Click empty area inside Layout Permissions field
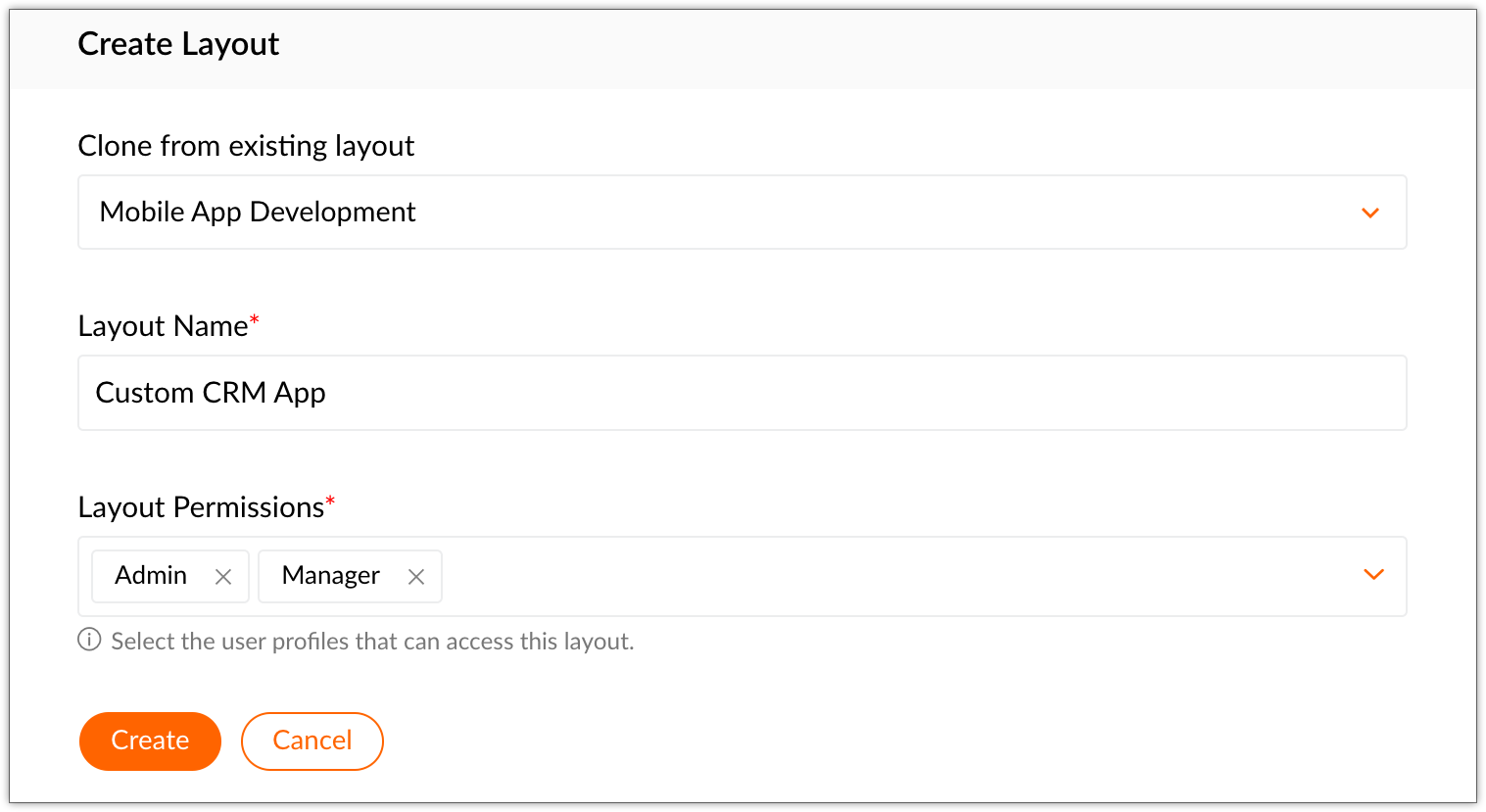The image size is (1486, 812). (x=882, y=576)
